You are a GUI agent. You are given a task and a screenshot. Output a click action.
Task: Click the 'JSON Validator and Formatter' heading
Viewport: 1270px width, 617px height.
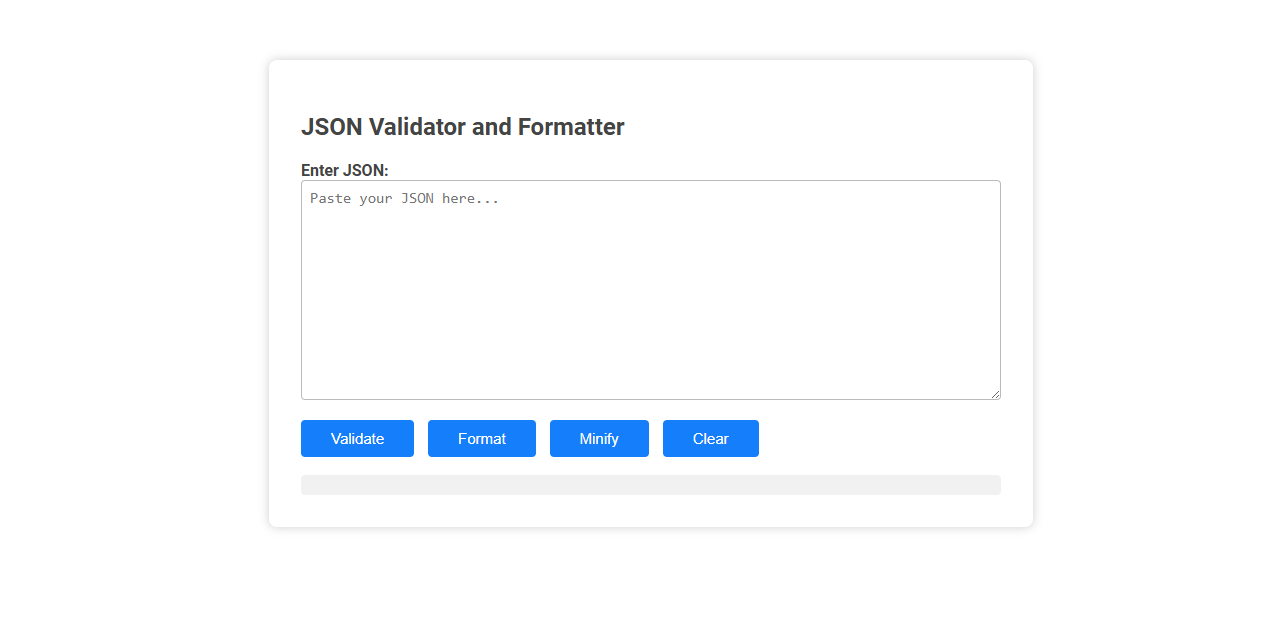coord(462,127)
